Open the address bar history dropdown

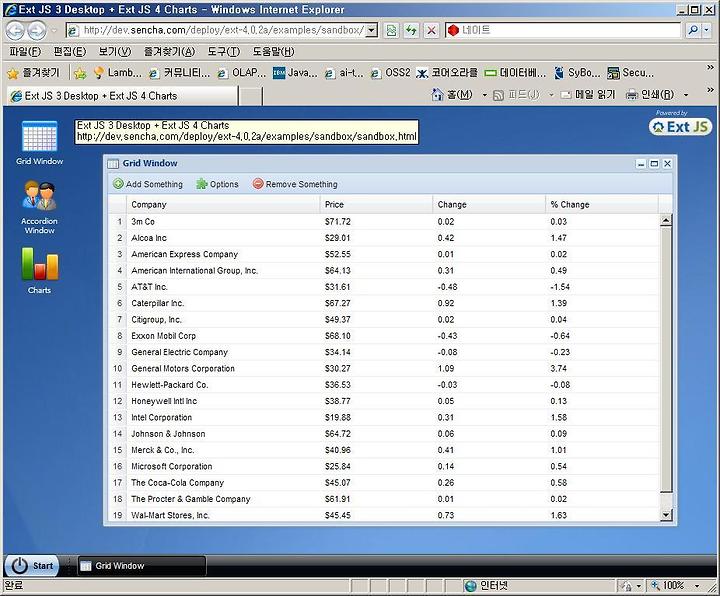[x=372, y=30]
